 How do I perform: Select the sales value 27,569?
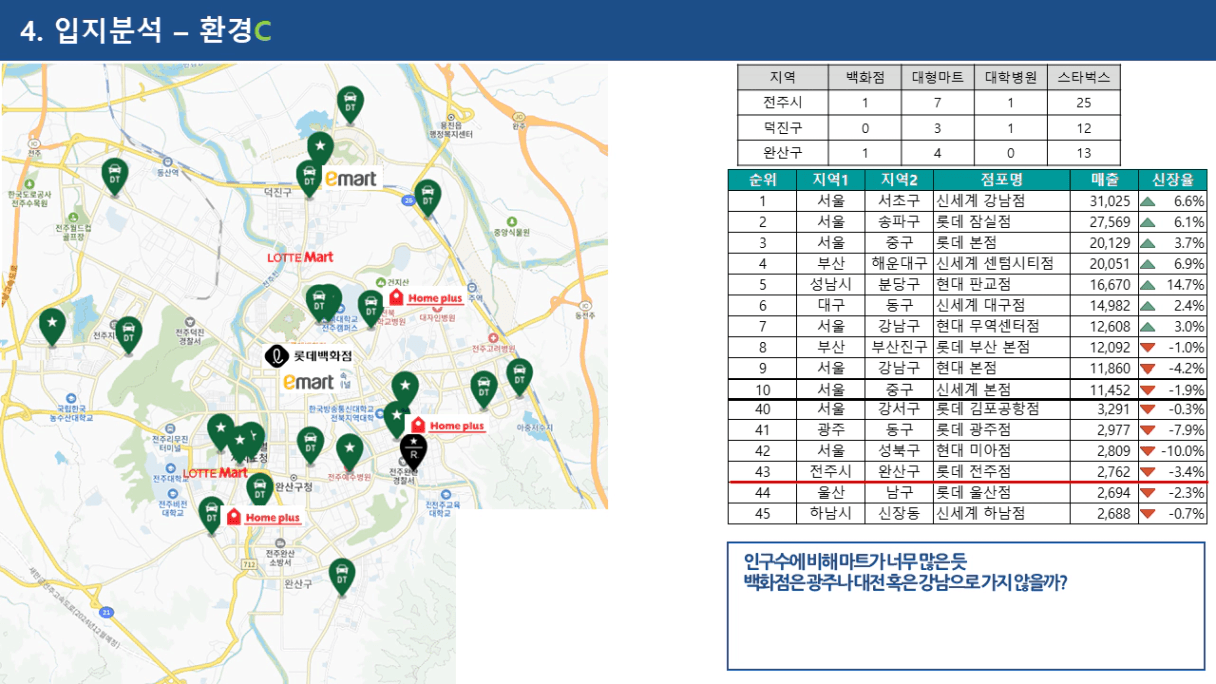(x=1104, y=221)
